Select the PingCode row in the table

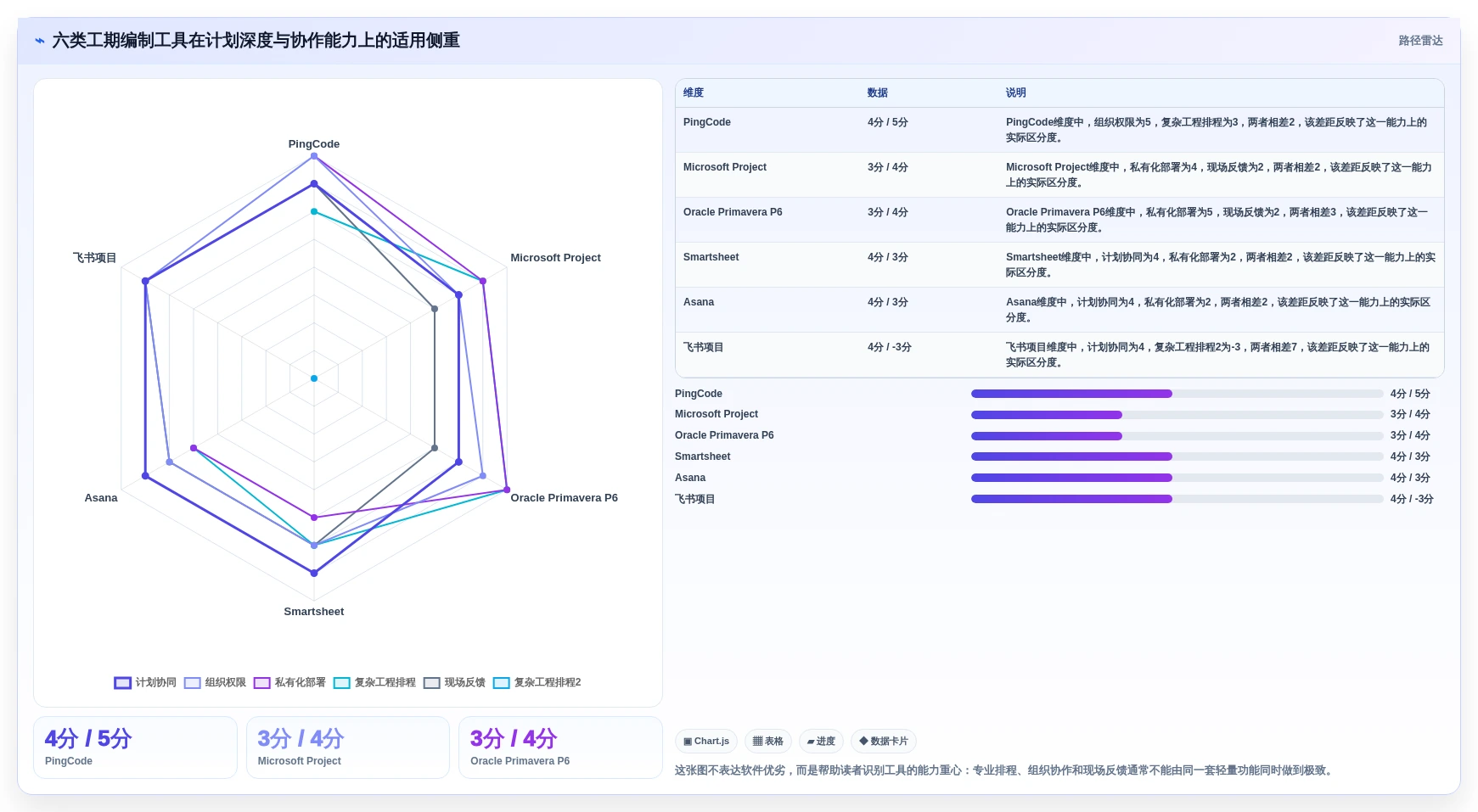tap(1059, 130)
